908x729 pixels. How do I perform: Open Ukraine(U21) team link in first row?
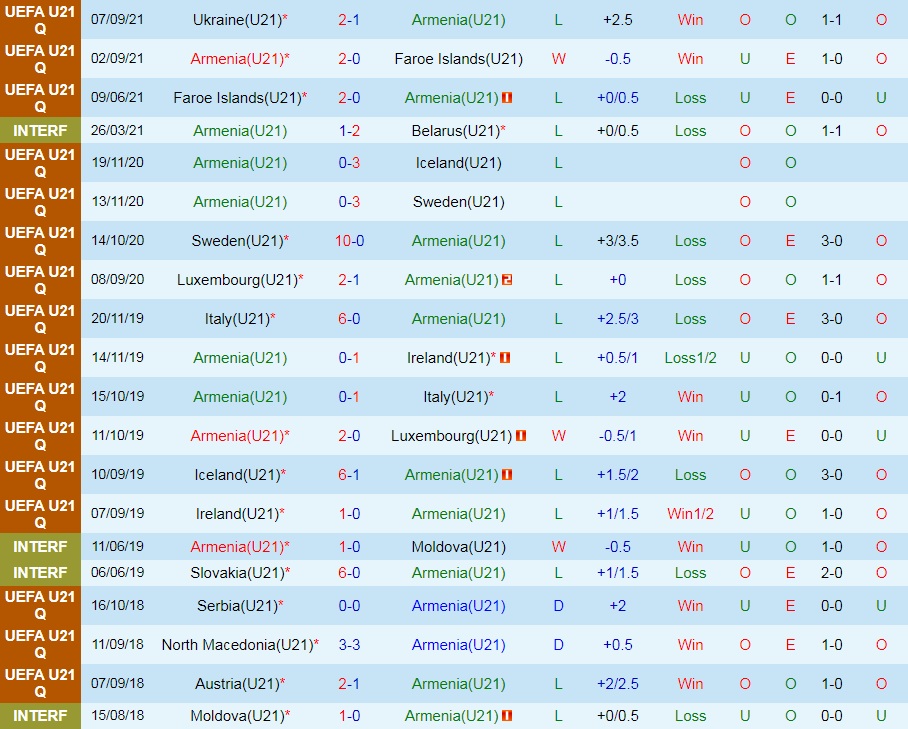[237, 20]
